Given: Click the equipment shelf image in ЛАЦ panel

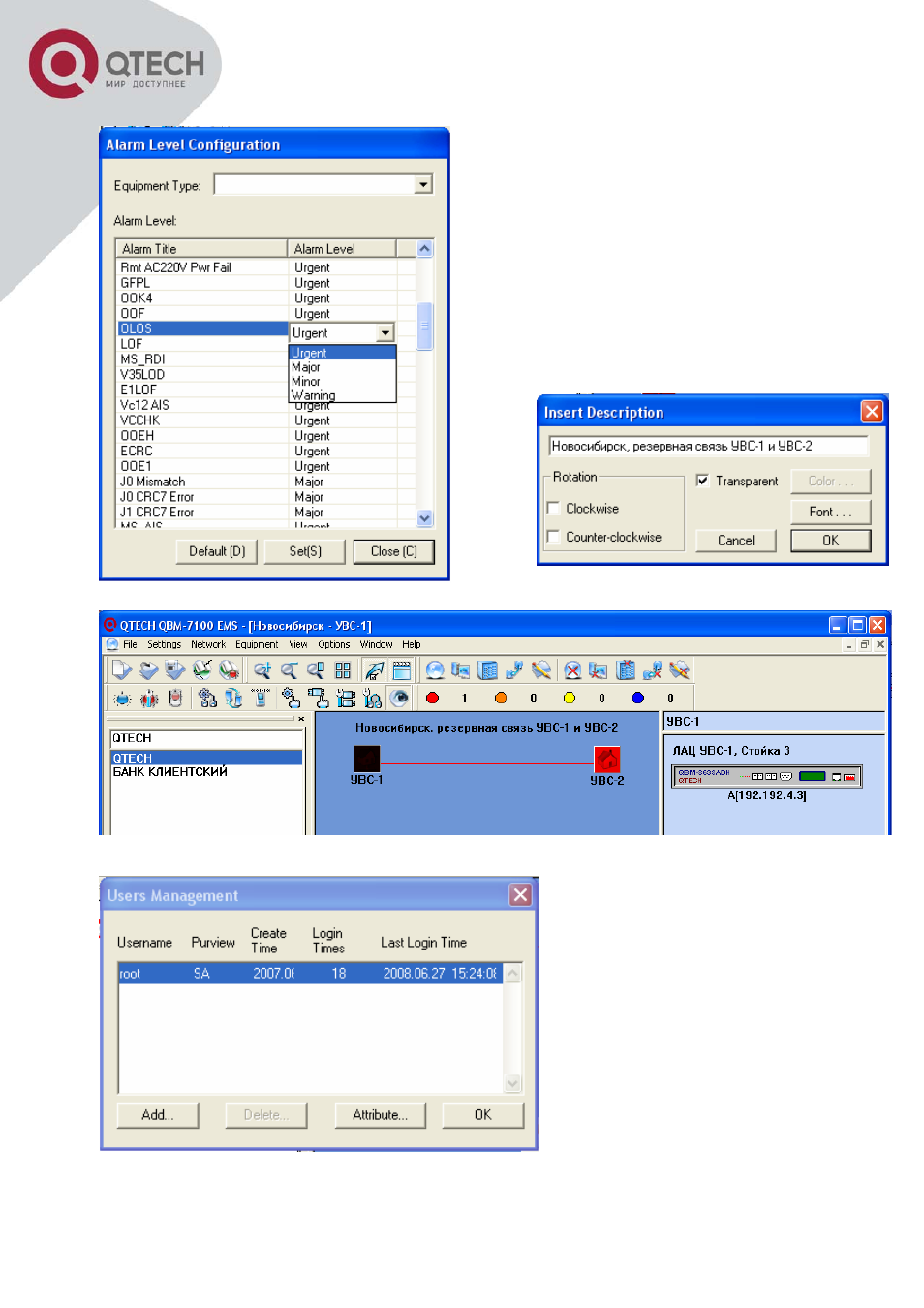Looking at the screenshot, I should [766, 776].
